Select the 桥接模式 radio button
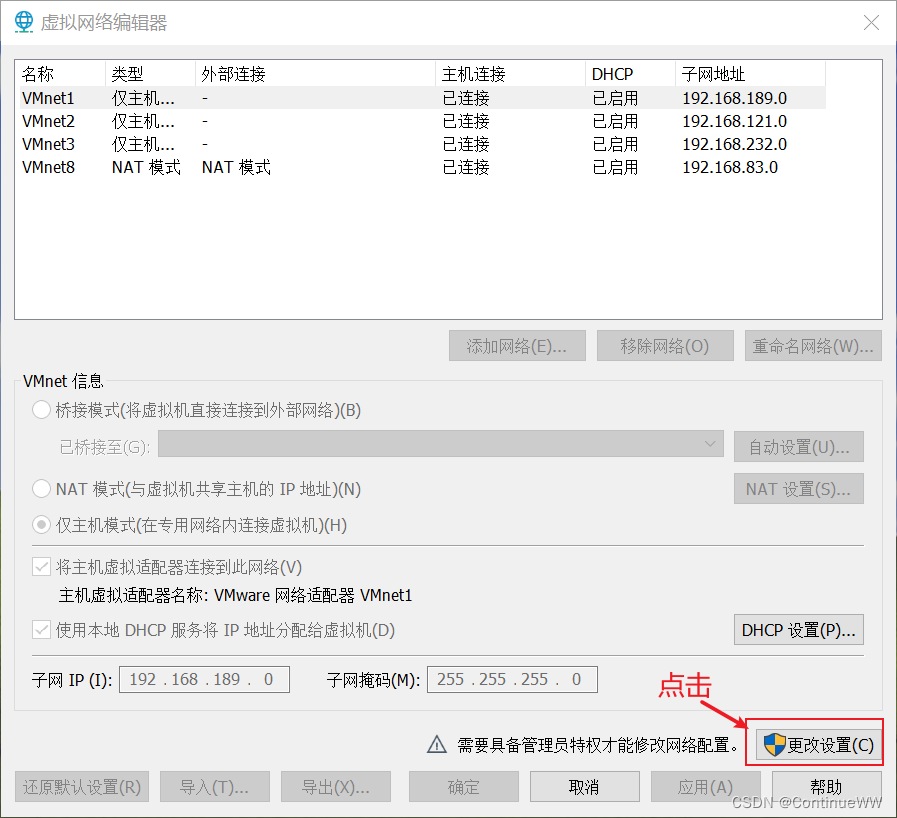The width and height of the screenshot is (897, 818). tap(42, 410)
